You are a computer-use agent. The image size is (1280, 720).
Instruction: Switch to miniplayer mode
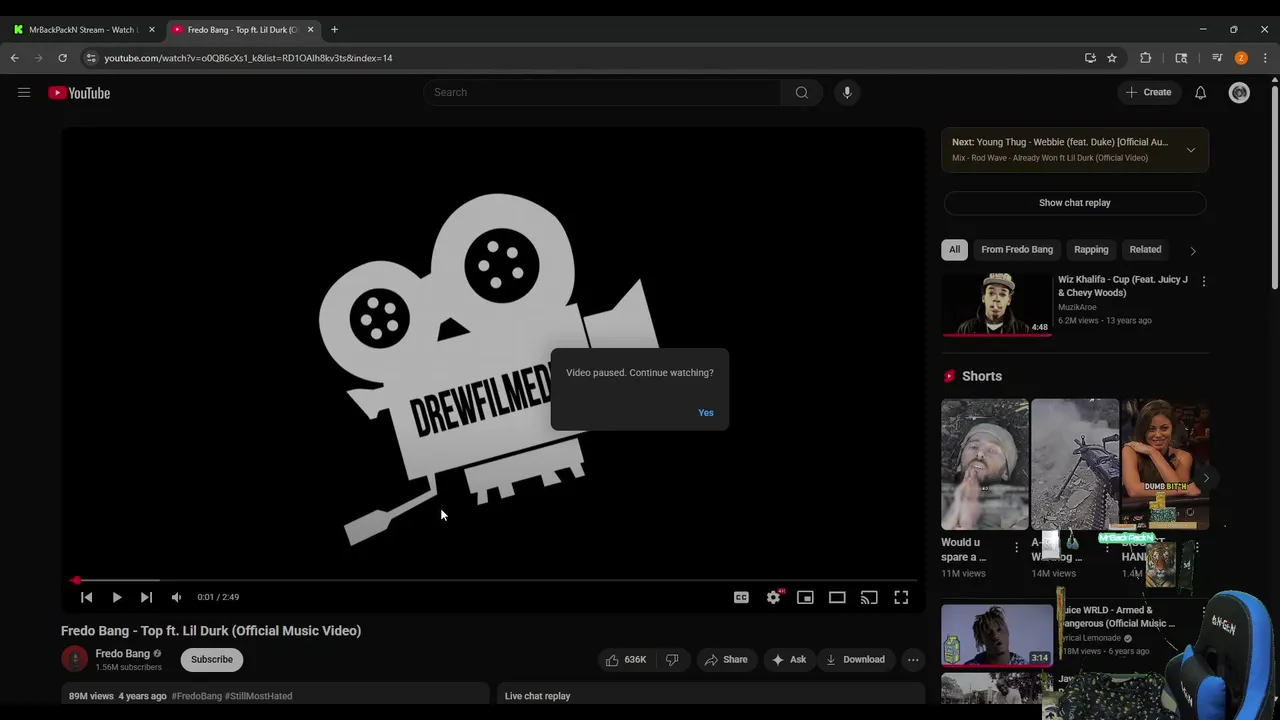point(805,597)
